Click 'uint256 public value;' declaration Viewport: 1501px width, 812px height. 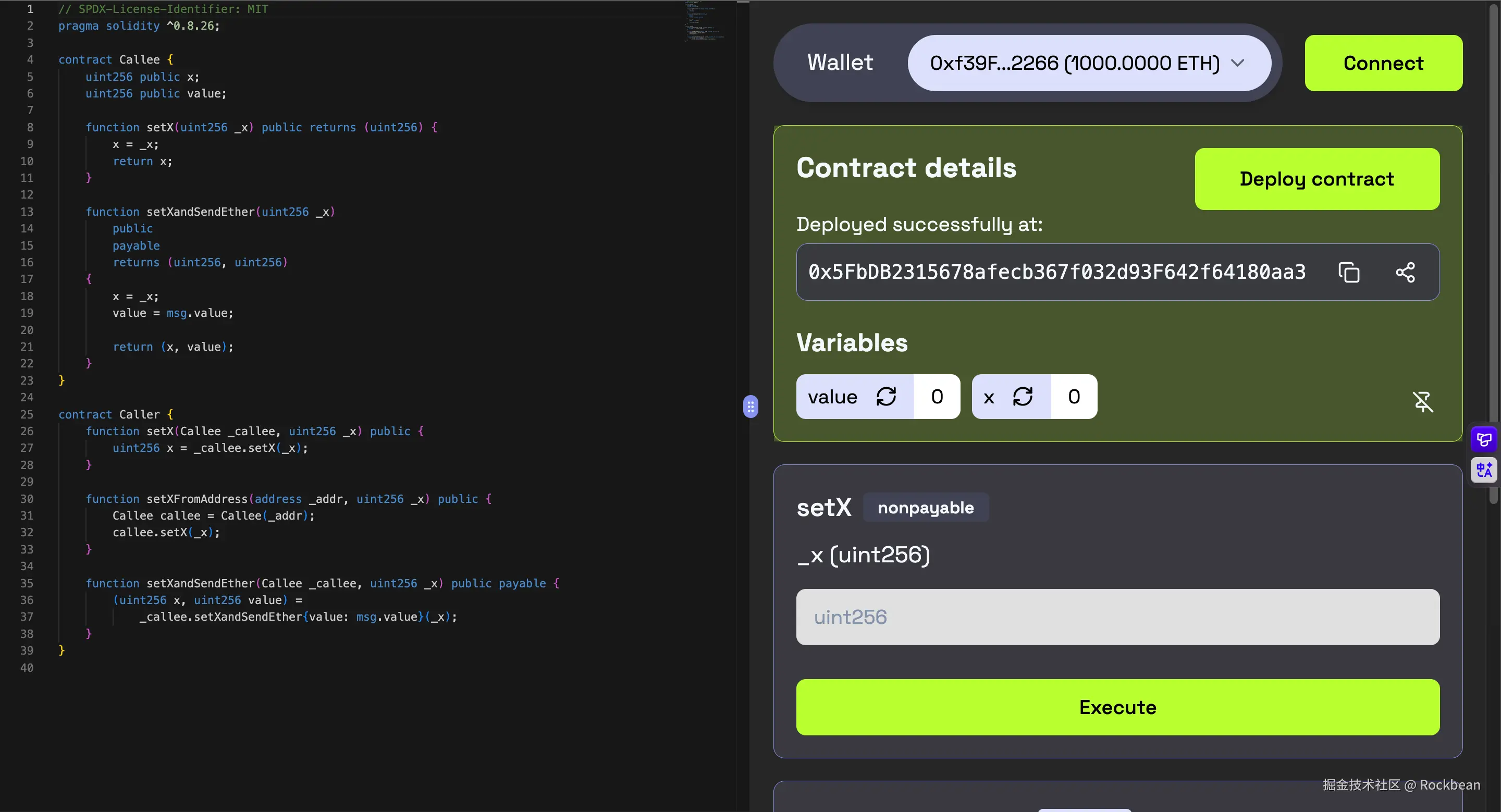point(156,93)
